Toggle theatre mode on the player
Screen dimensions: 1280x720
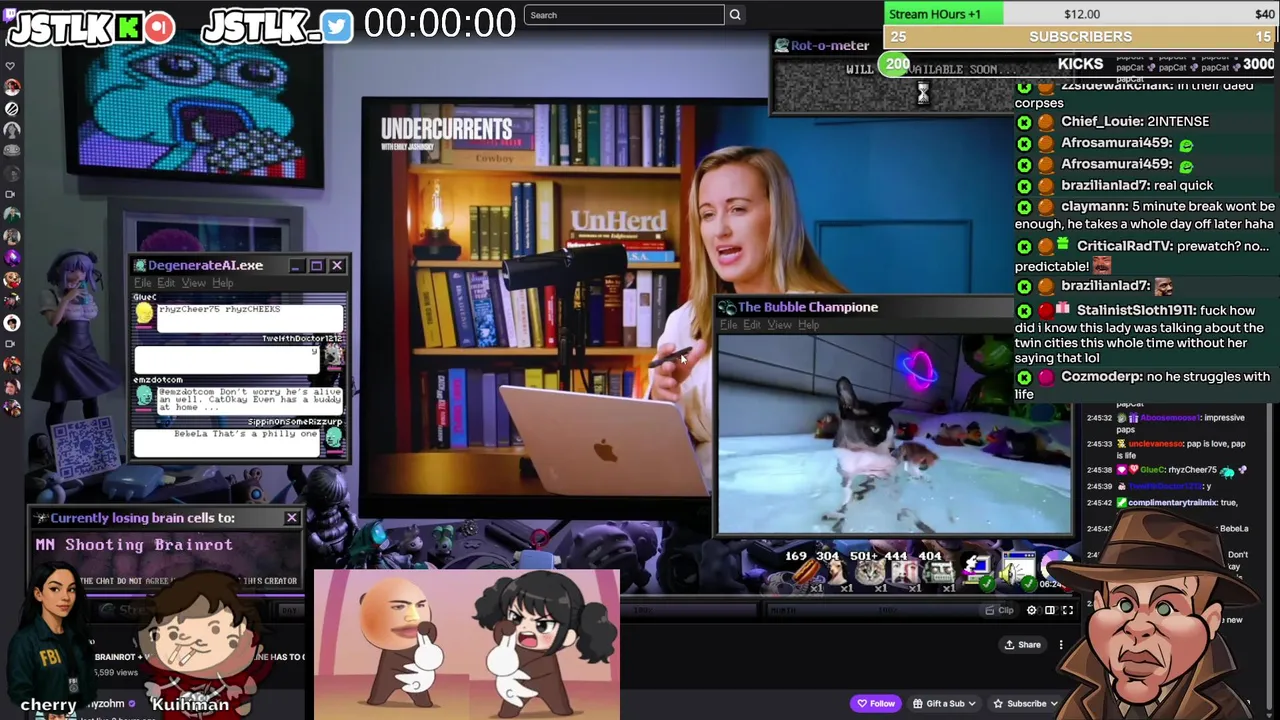[x=1049, y=610]
